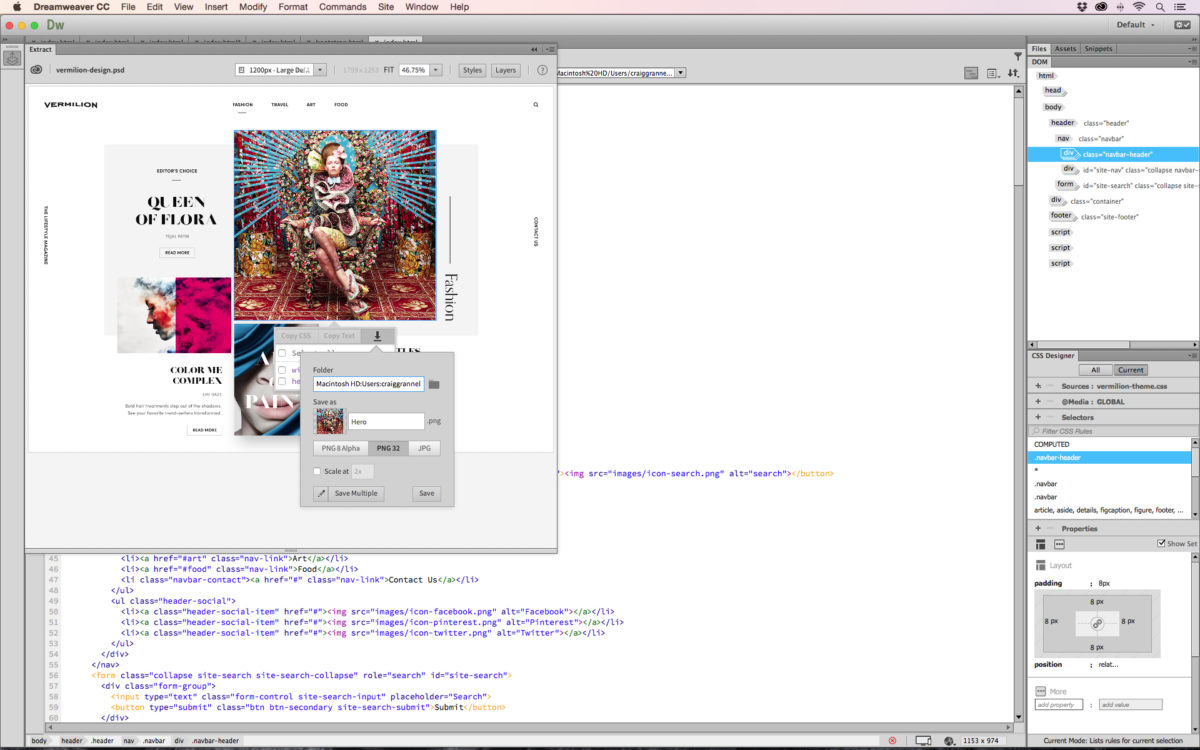Viewport: 1200px width, 750px height.
Task: Click the download asset icon above the export popup
Action: 377,335
